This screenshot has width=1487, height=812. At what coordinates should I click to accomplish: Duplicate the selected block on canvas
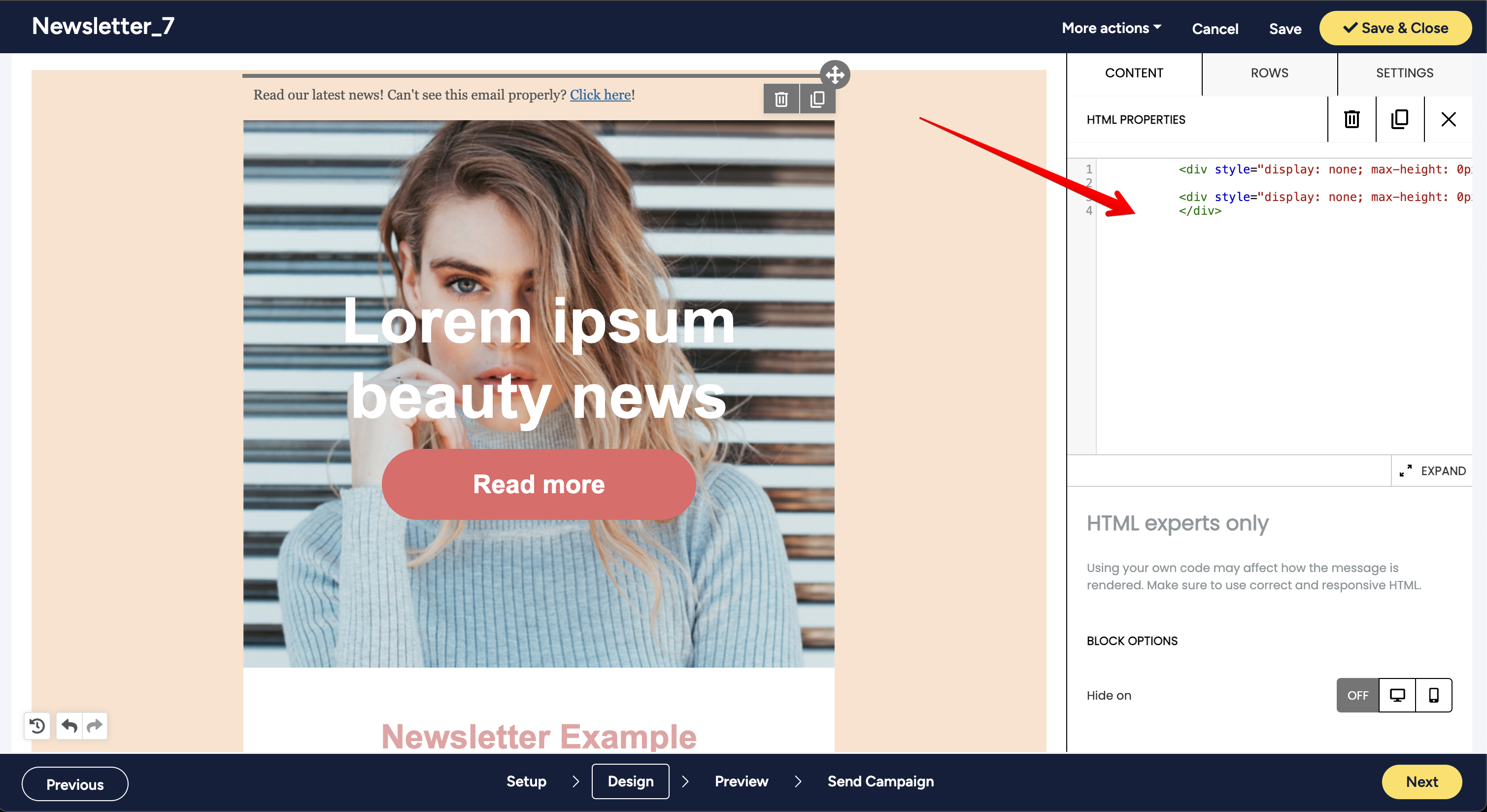(x=817, y=99)
